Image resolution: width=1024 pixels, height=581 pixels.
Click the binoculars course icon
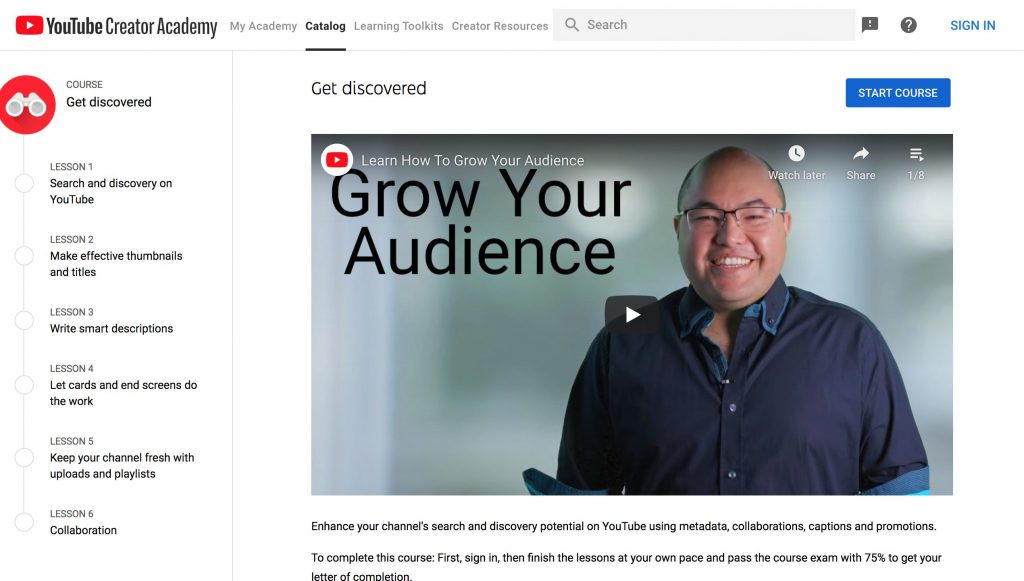click(27, 104)
